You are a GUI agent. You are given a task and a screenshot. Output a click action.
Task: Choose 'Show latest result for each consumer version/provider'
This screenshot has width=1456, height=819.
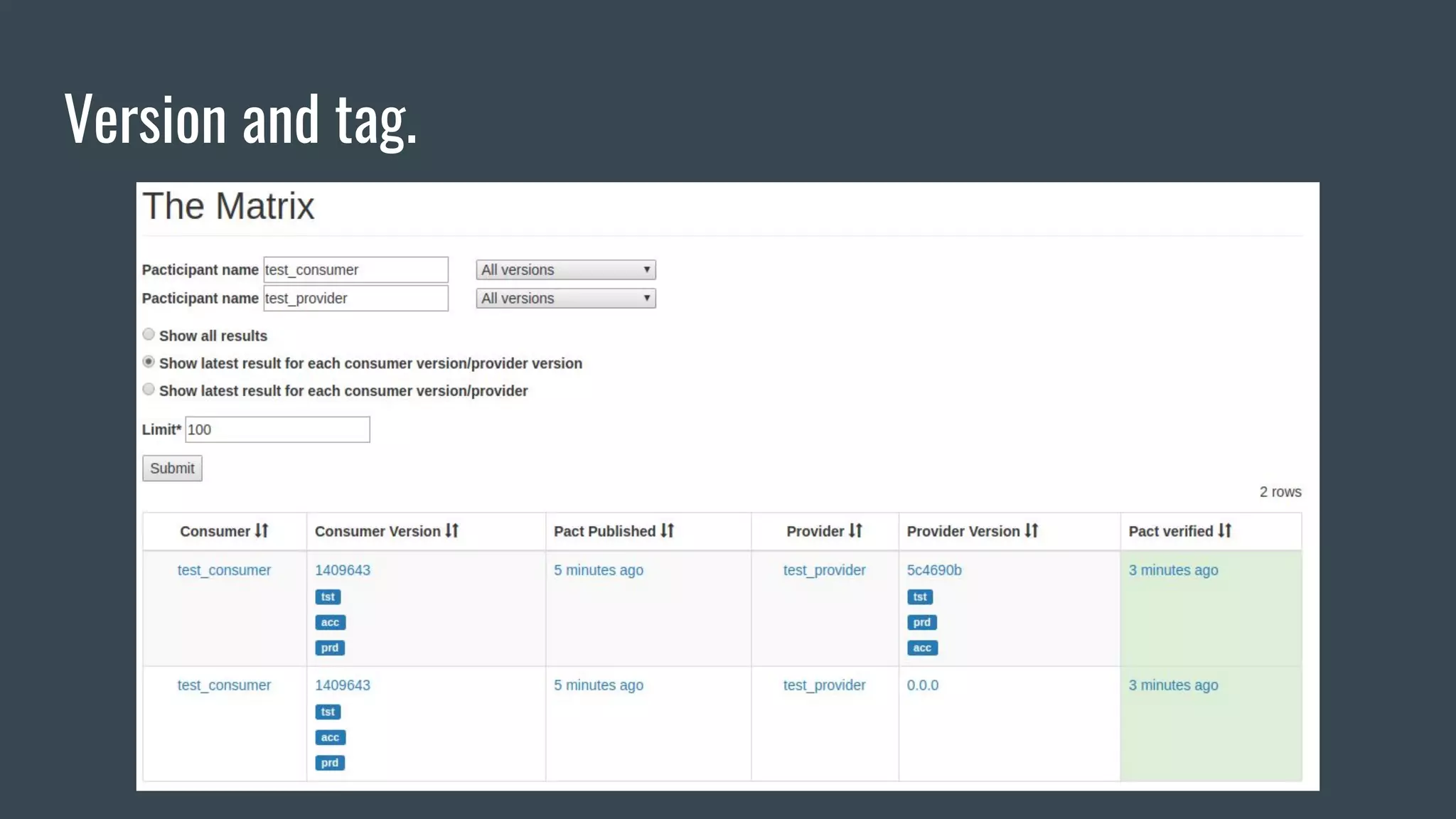click(149, 389)
